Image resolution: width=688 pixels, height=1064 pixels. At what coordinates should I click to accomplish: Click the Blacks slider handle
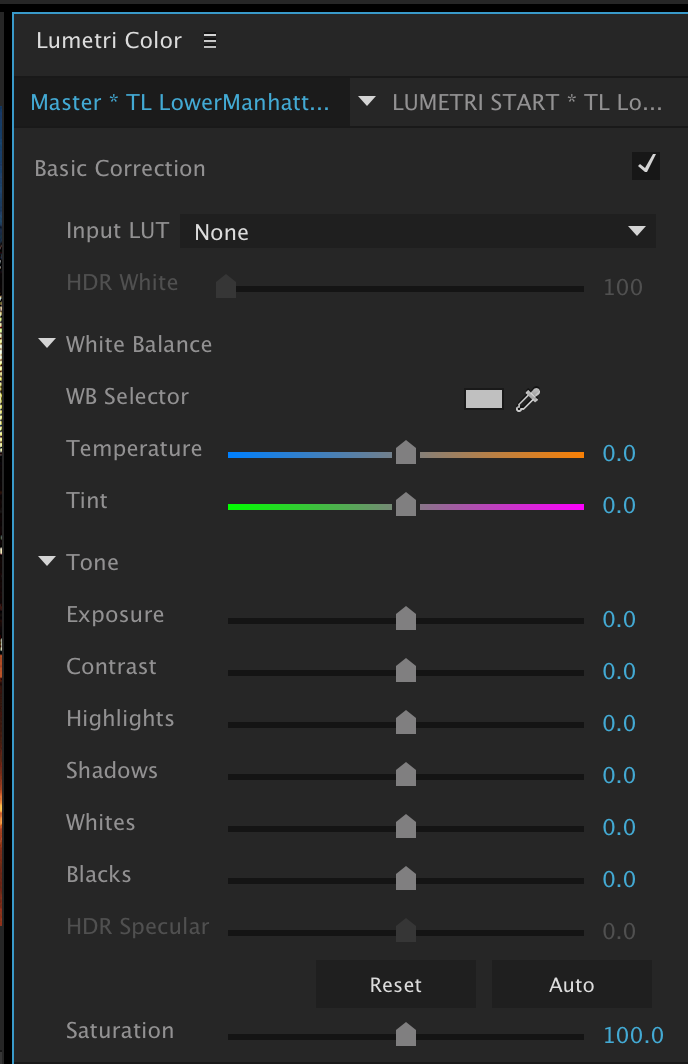pyautogui.click(x=406, y=877)
